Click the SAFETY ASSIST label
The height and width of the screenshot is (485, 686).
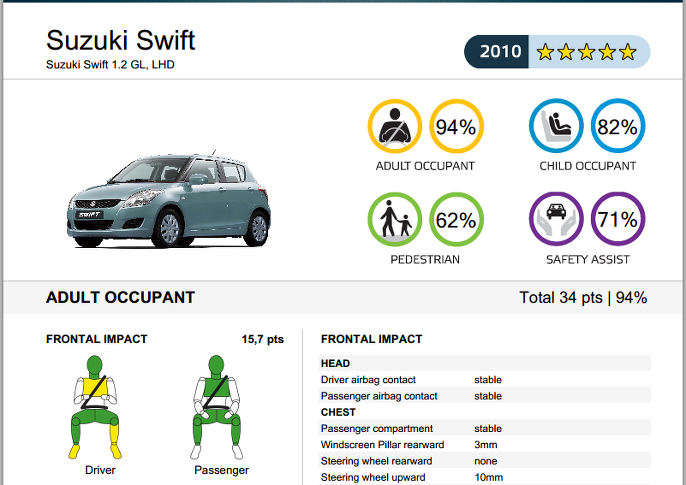tap(588, 260)
